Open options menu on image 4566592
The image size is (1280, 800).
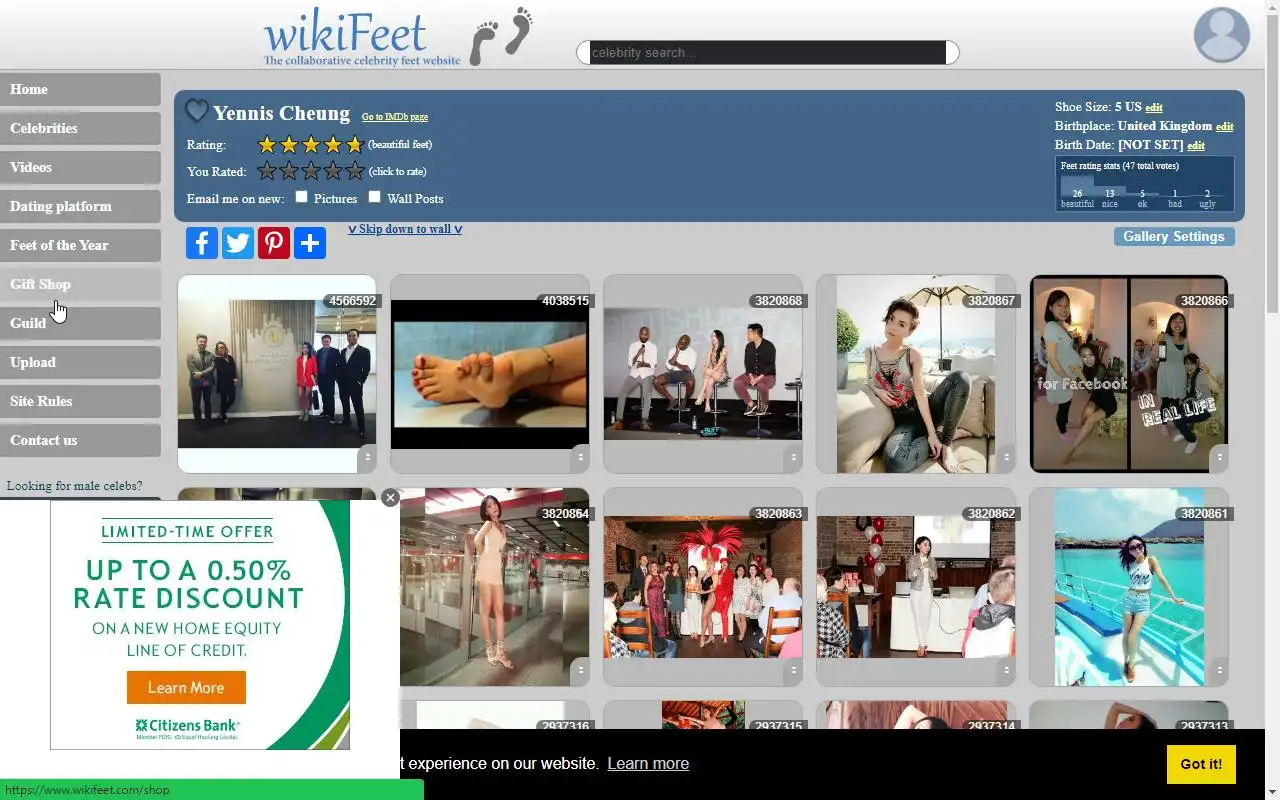pos(367,457)
